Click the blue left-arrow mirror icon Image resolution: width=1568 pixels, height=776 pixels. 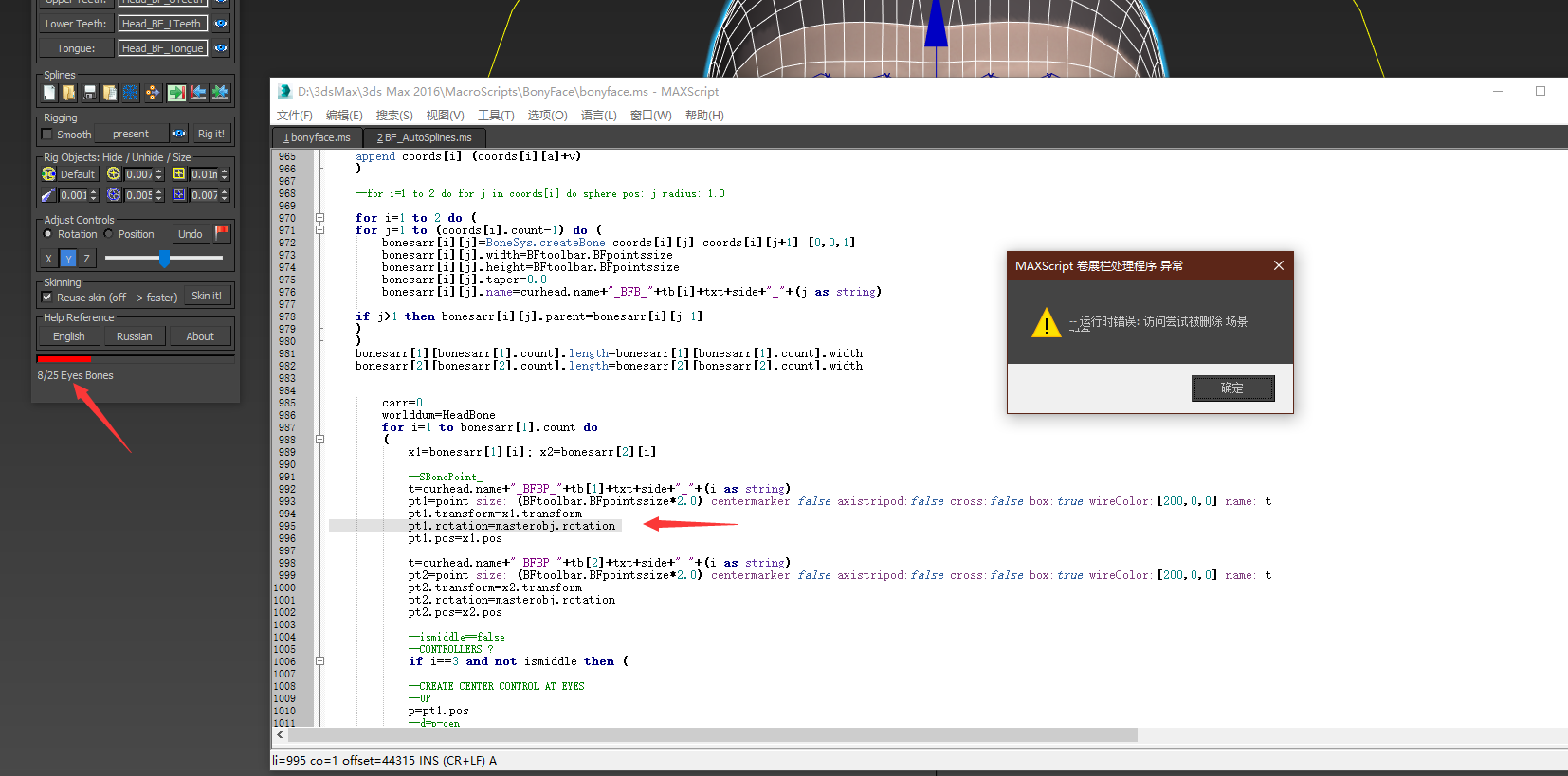tap(198, 92)
